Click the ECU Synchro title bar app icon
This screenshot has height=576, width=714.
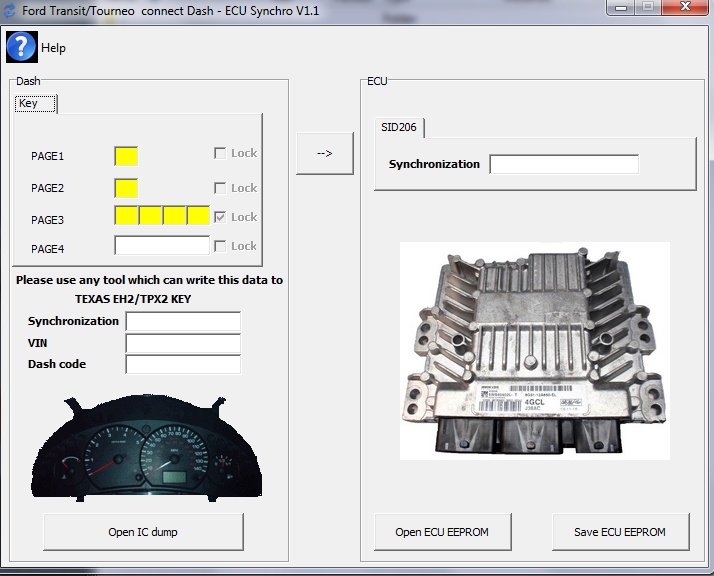[9, 10]
